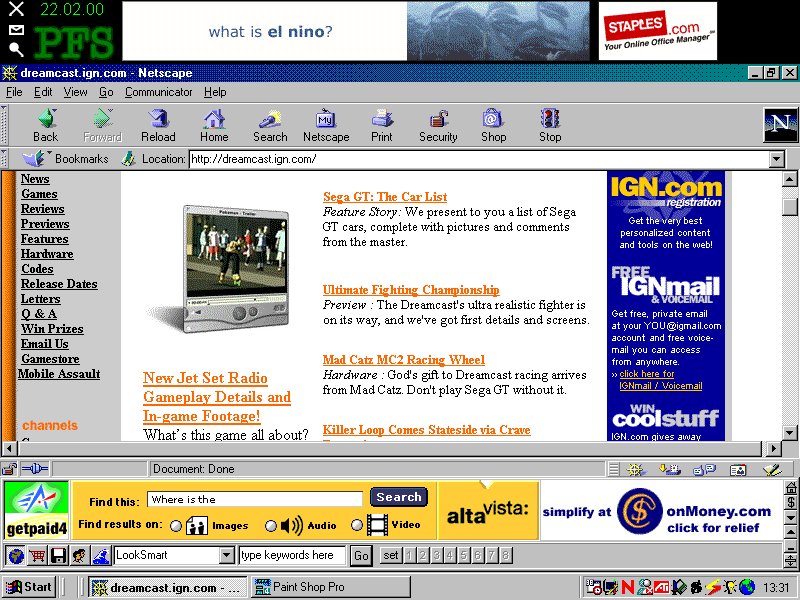This screenshot has width=800, height=600.
Task: Open the Mad Catz MC2 Racing Wheel link
Action: (x=404, y=360)
